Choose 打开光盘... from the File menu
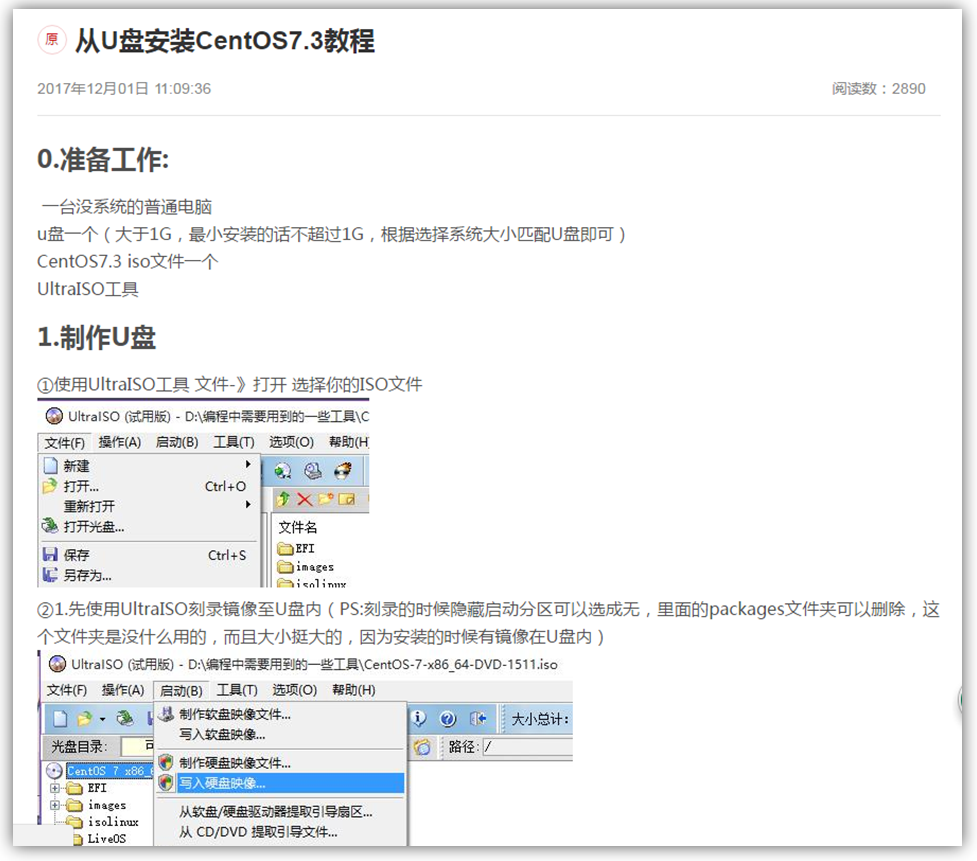This screenshot has width=977, height=861. (x=150, y=526)
